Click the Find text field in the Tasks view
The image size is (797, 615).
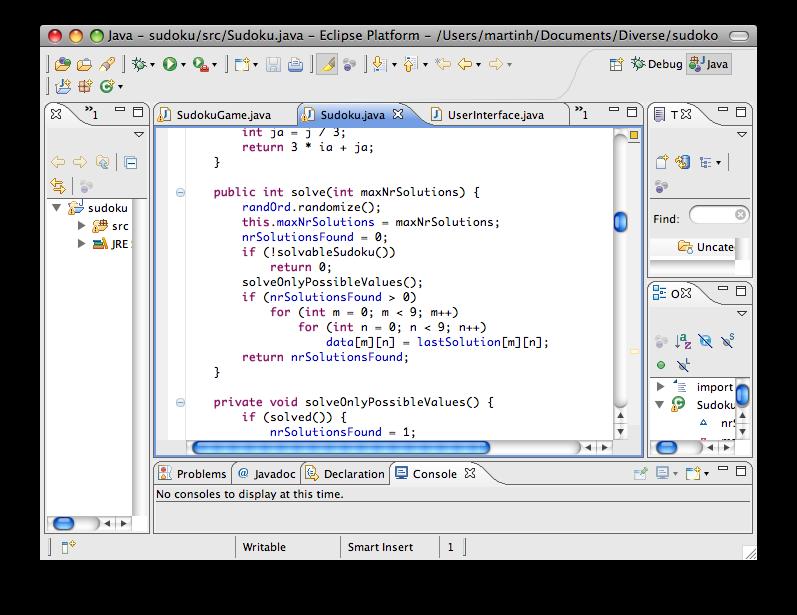tap(718, 215)
